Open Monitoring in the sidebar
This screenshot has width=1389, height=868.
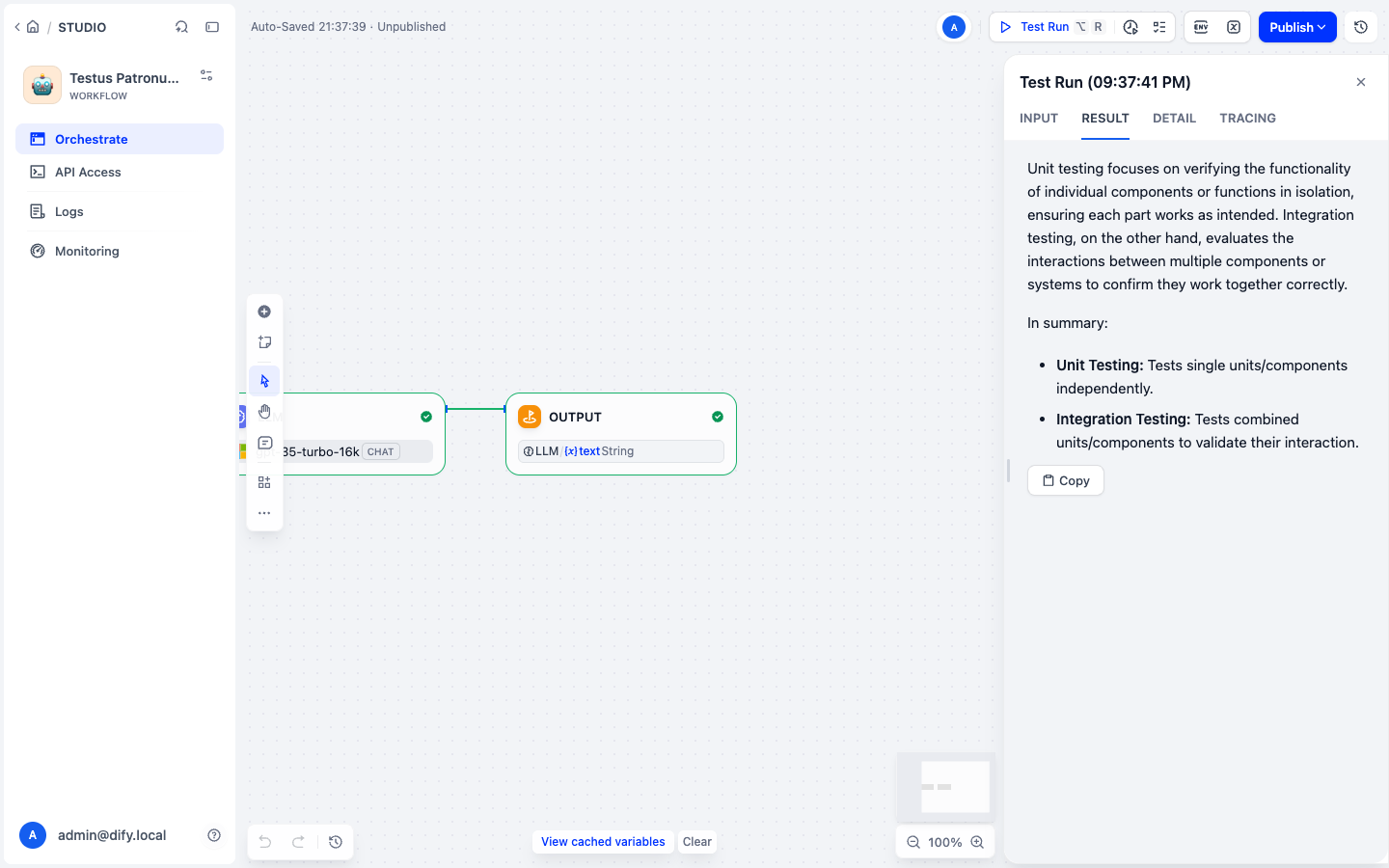click(x=120, y=251)
